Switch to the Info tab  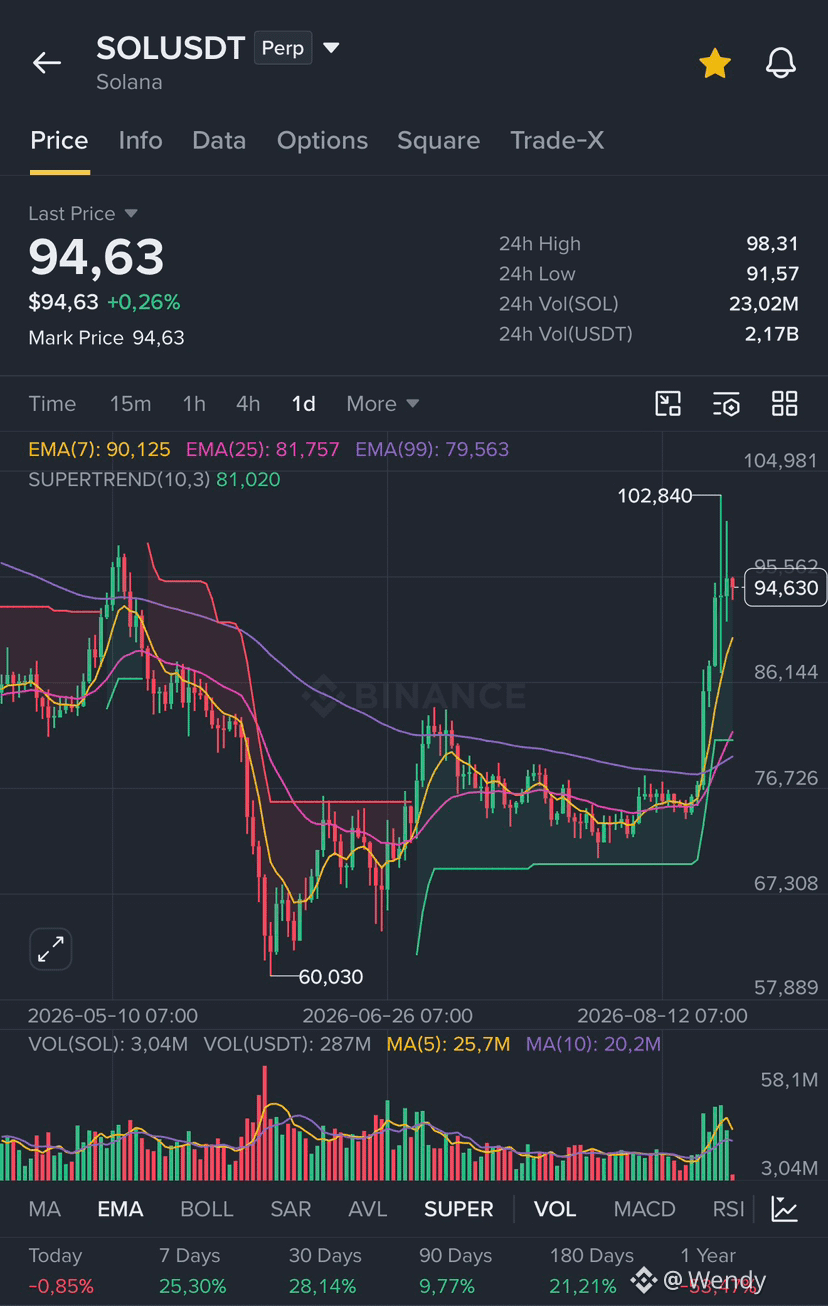pos(140,140)
